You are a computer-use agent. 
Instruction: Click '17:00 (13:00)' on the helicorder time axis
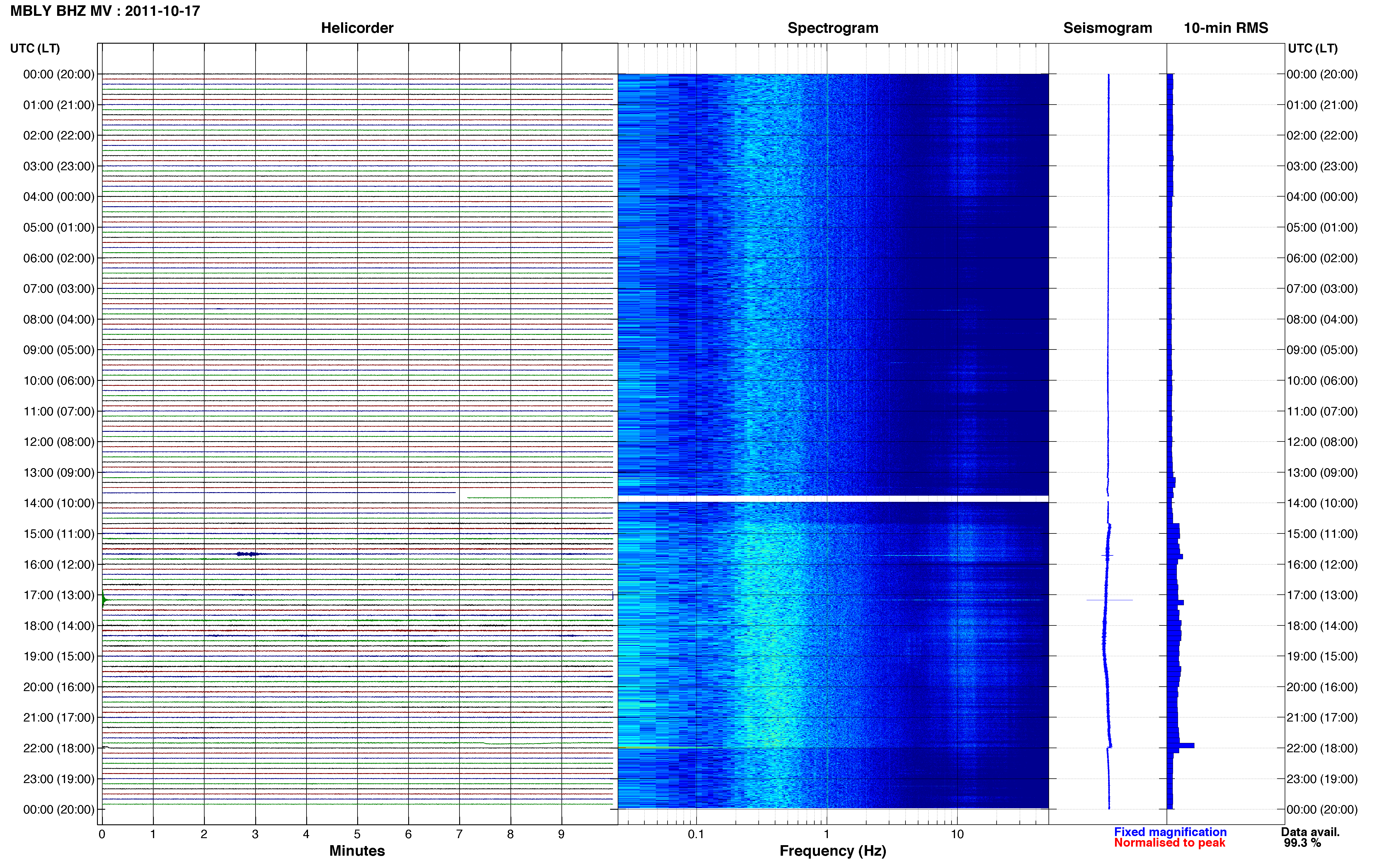(59, 595)
